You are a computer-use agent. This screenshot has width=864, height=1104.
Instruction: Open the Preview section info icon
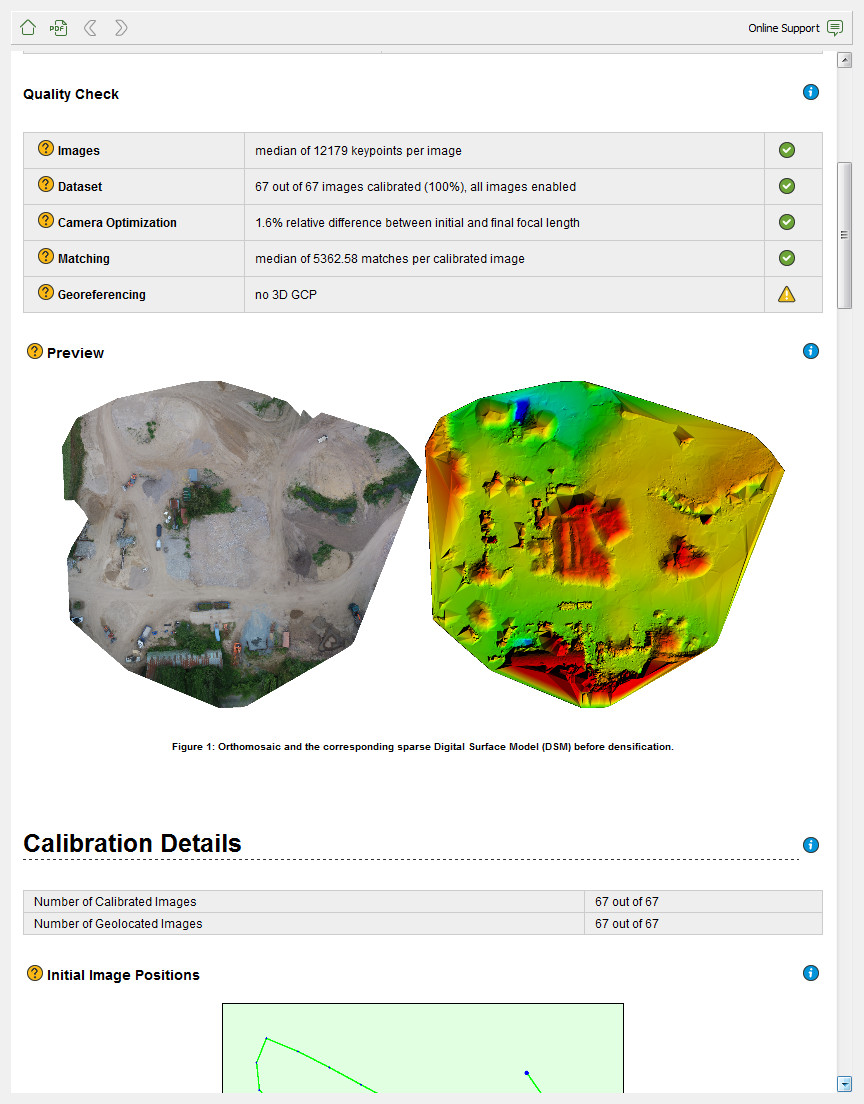pyautogui.click(x=811, y=351)
